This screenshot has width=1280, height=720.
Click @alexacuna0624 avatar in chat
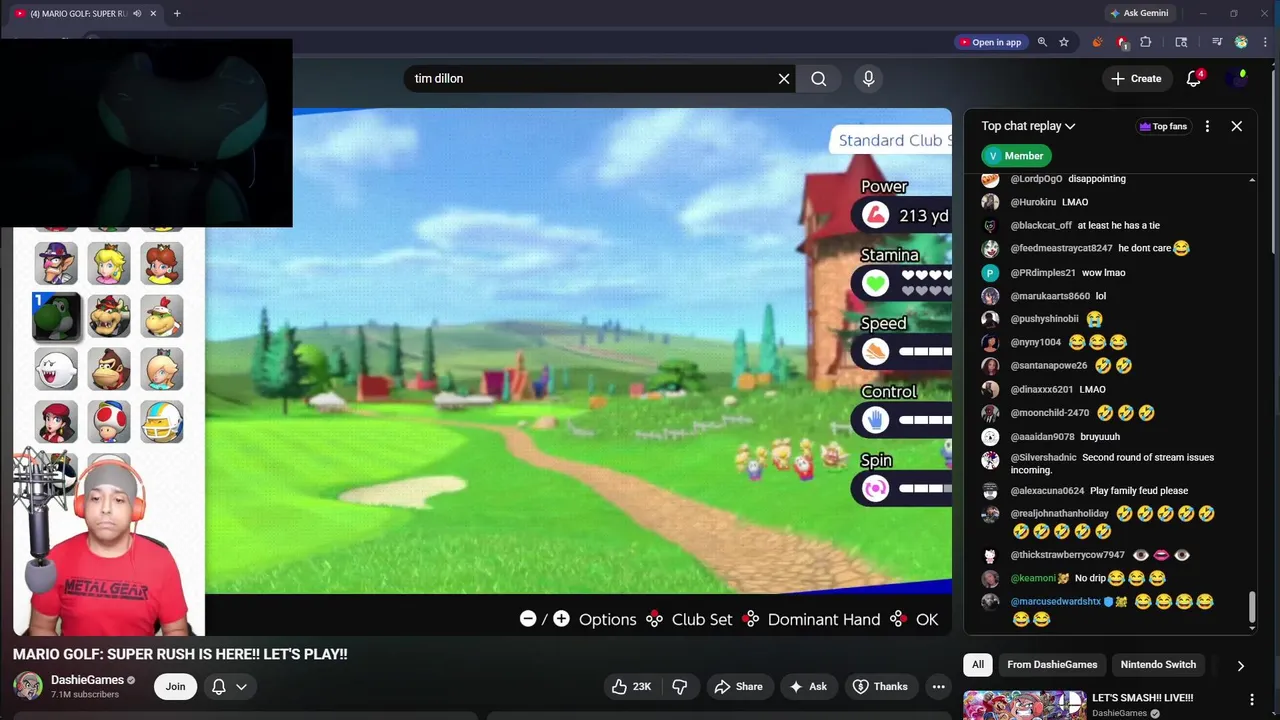pos(990,491)
